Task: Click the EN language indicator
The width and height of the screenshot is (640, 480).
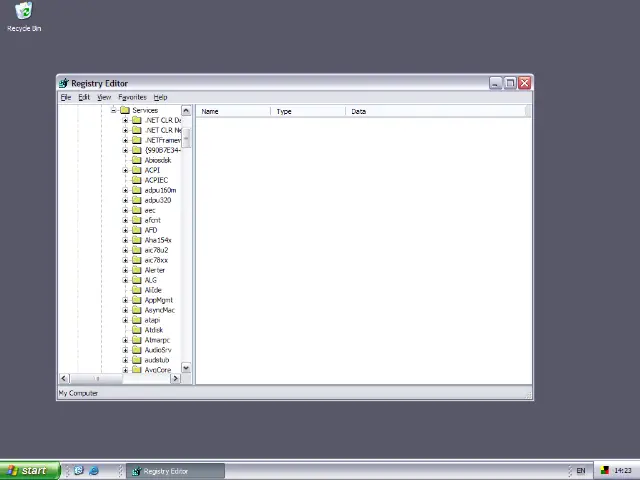Action: pyautogui.click(x=580, y=471)
